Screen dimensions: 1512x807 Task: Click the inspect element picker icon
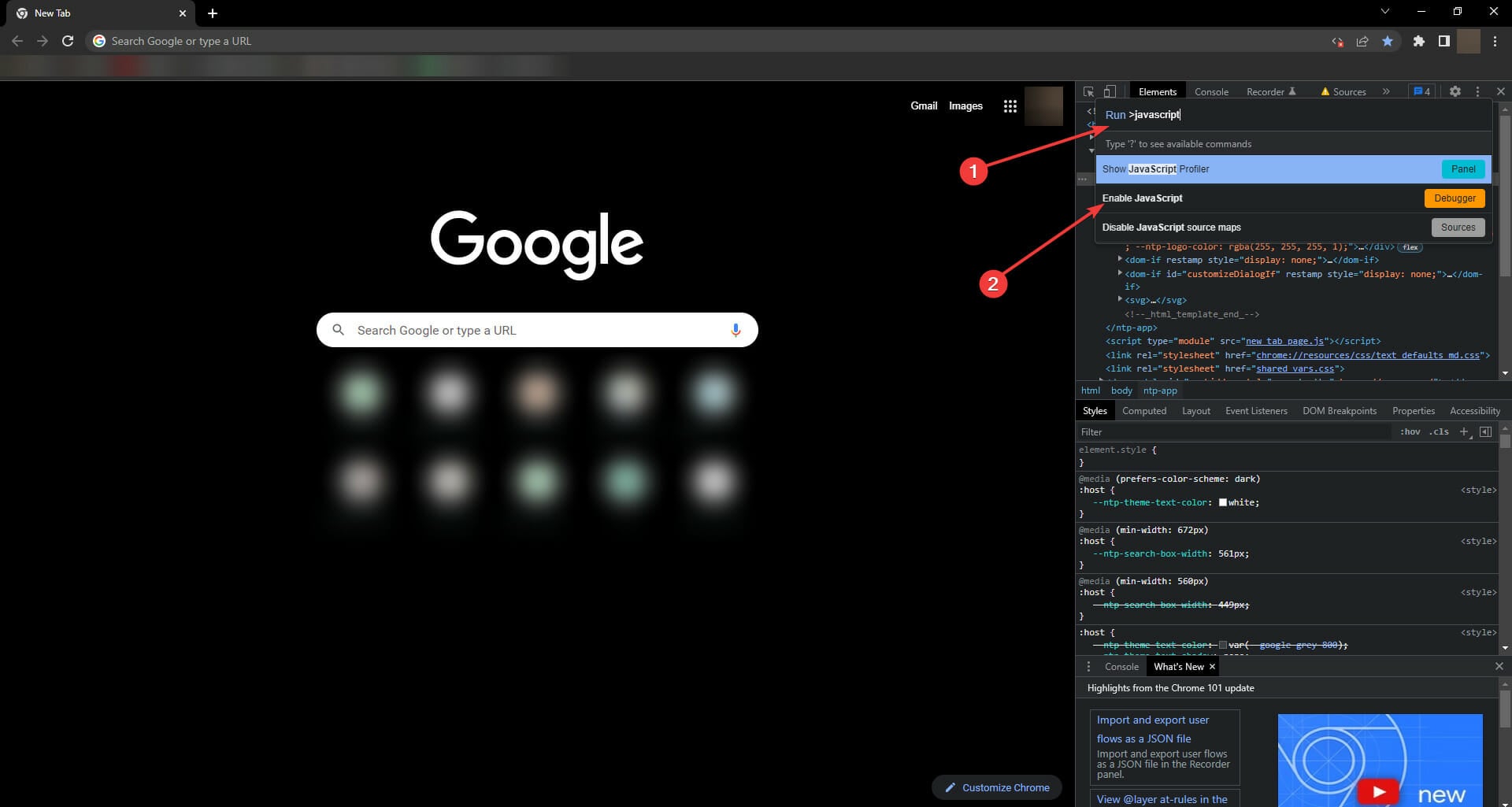1088,92
